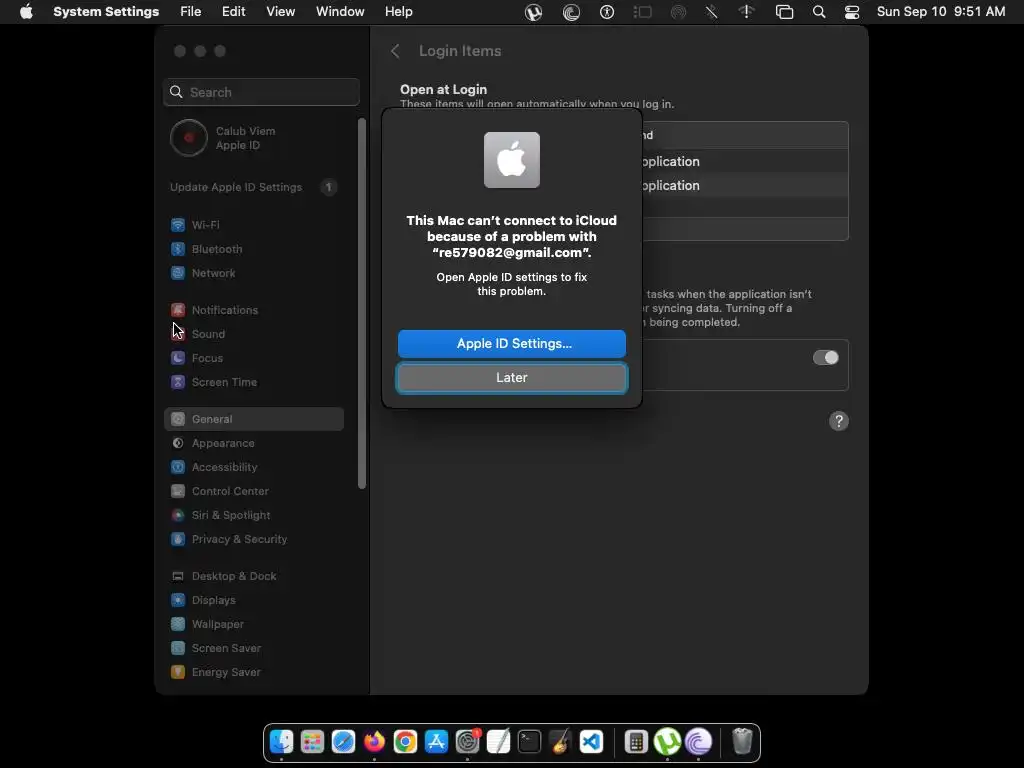
Task: Click the date and time clock
Action: [x=940, y=12]
